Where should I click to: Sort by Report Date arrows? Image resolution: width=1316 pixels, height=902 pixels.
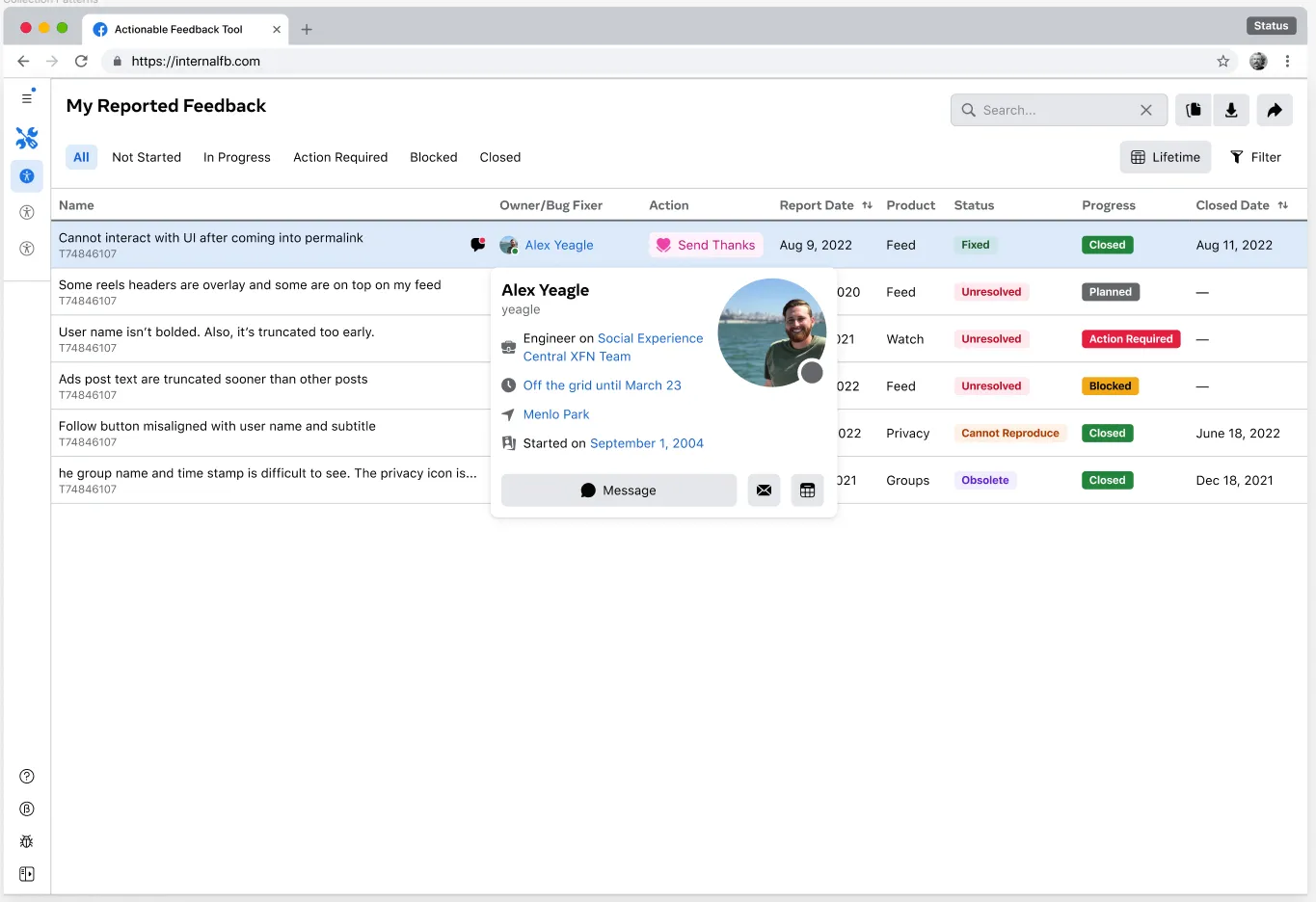tap(867, 205)
